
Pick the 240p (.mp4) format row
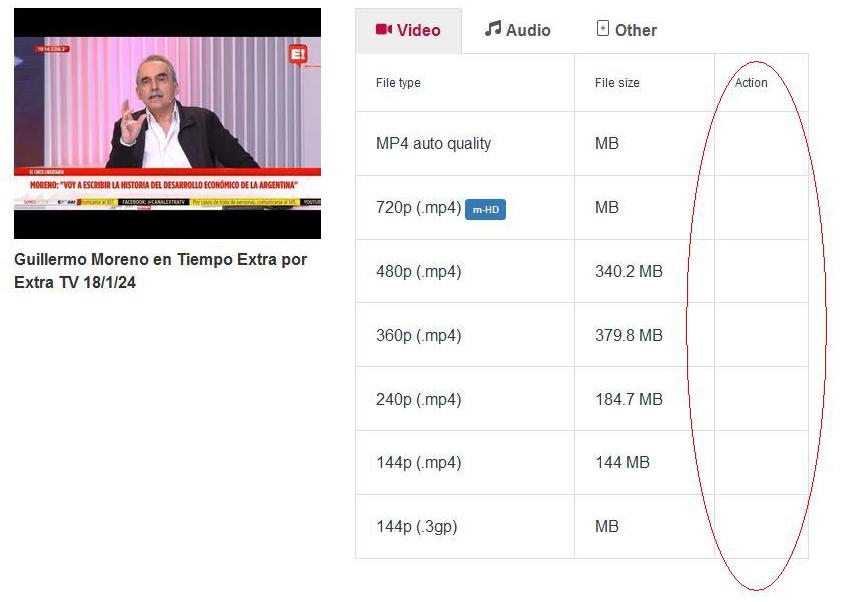tap(582, 399)
